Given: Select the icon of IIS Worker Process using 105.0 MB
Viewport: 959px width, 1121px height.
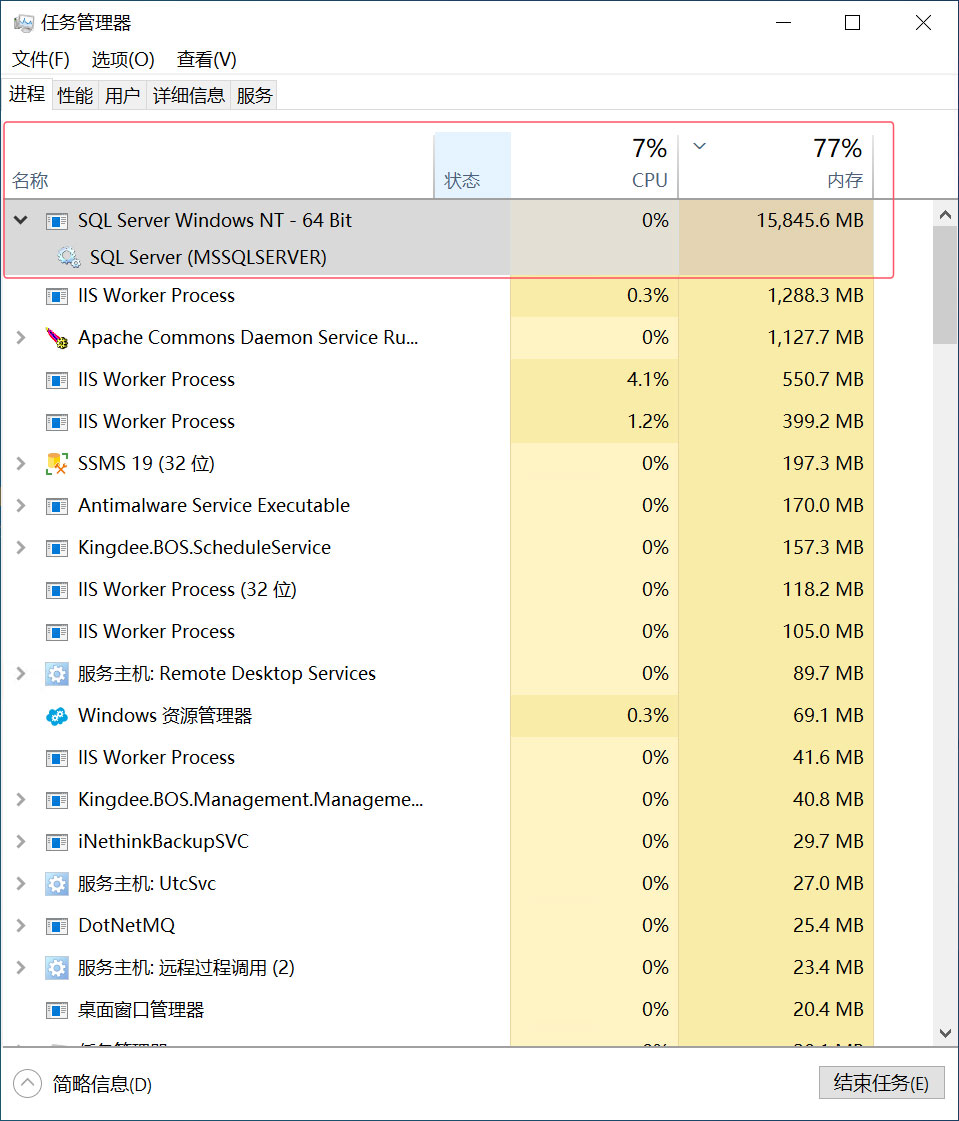Looking at the screenshot, I should (56, 632).
